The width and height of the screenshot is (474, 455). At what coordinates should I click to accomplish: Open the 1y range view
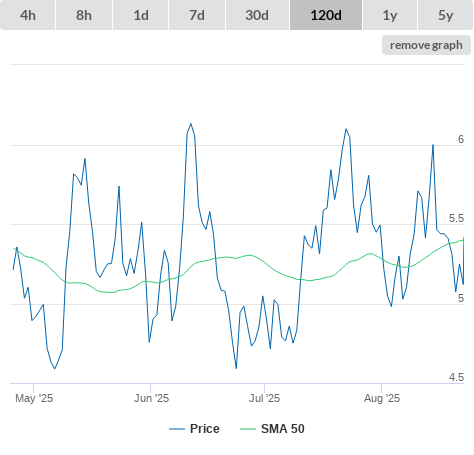(390, 15)
